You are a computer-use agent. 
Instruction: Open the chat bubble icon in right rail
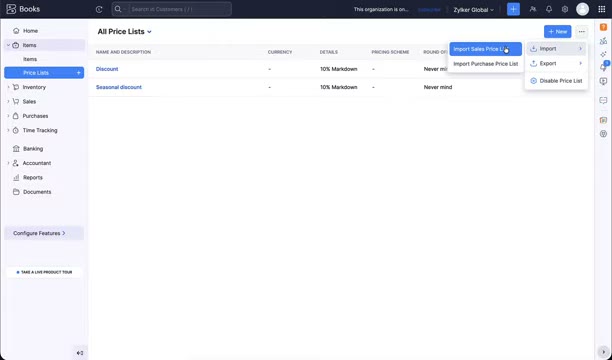point(603,101)
